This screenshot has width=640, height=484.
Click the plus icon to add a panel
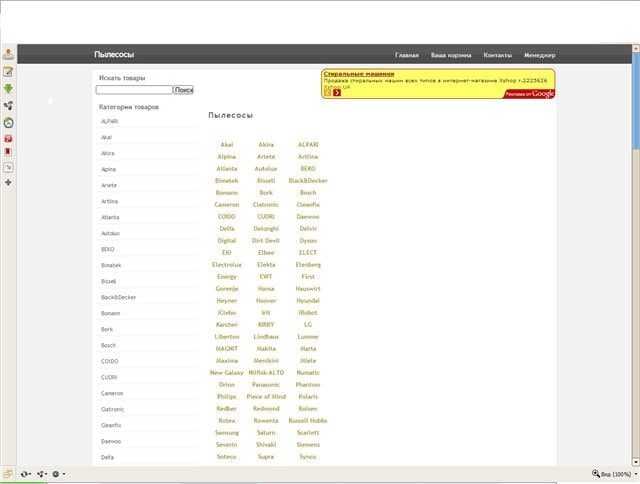click(8, 182)
